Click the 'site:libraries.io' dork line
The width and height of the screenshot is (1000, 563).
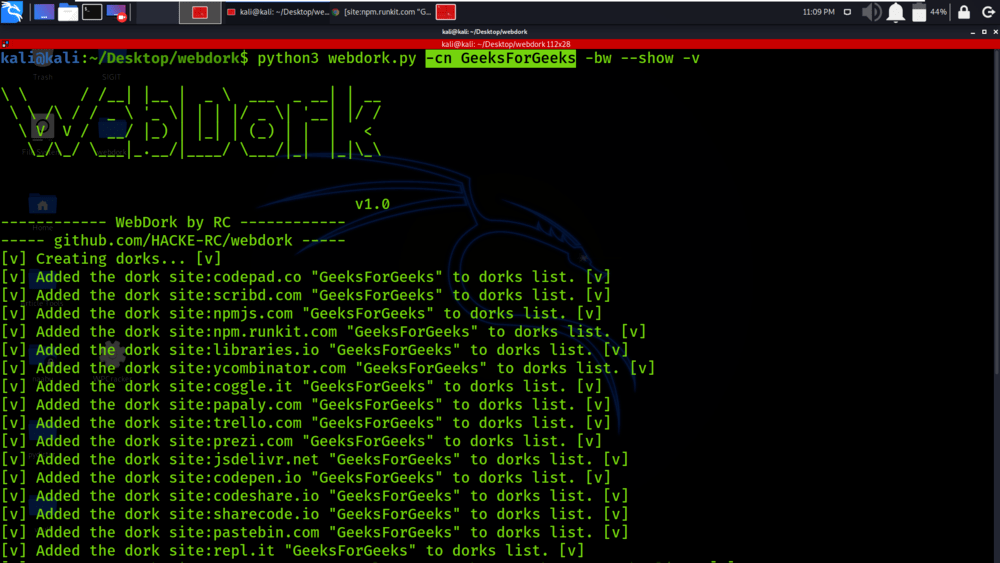(314, 350)
